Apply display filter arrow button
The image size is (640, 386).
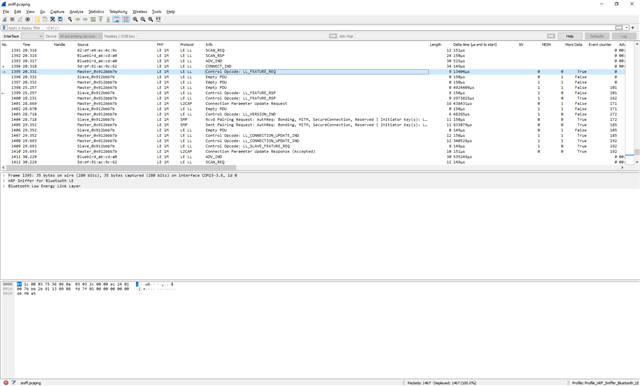619,28
